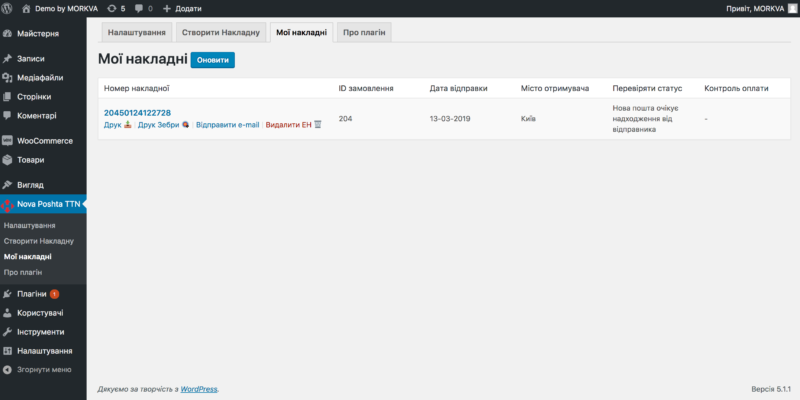The height and width of the screenshot is (400, 800).
Task: Open the Привіт, MORKVA account menu
Action: point(761,9)
